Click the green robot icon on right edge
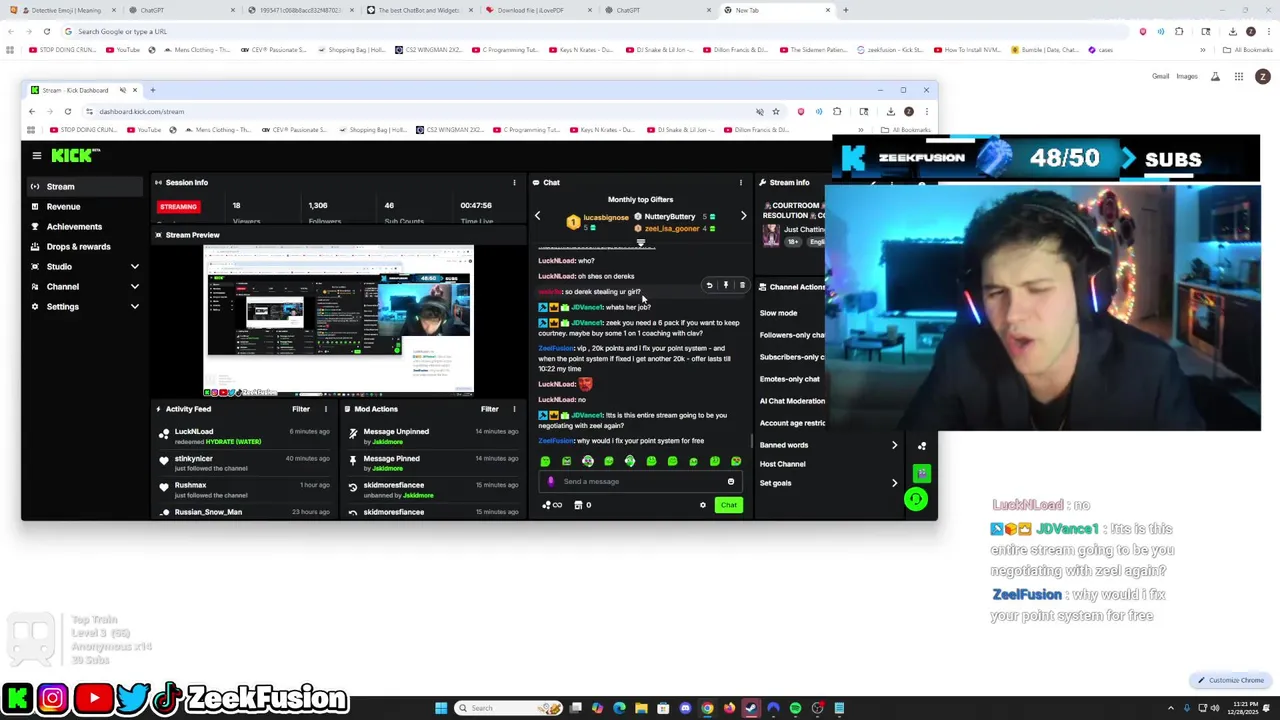Viewport: 1280px width, 720px height. tap(922, 473)
